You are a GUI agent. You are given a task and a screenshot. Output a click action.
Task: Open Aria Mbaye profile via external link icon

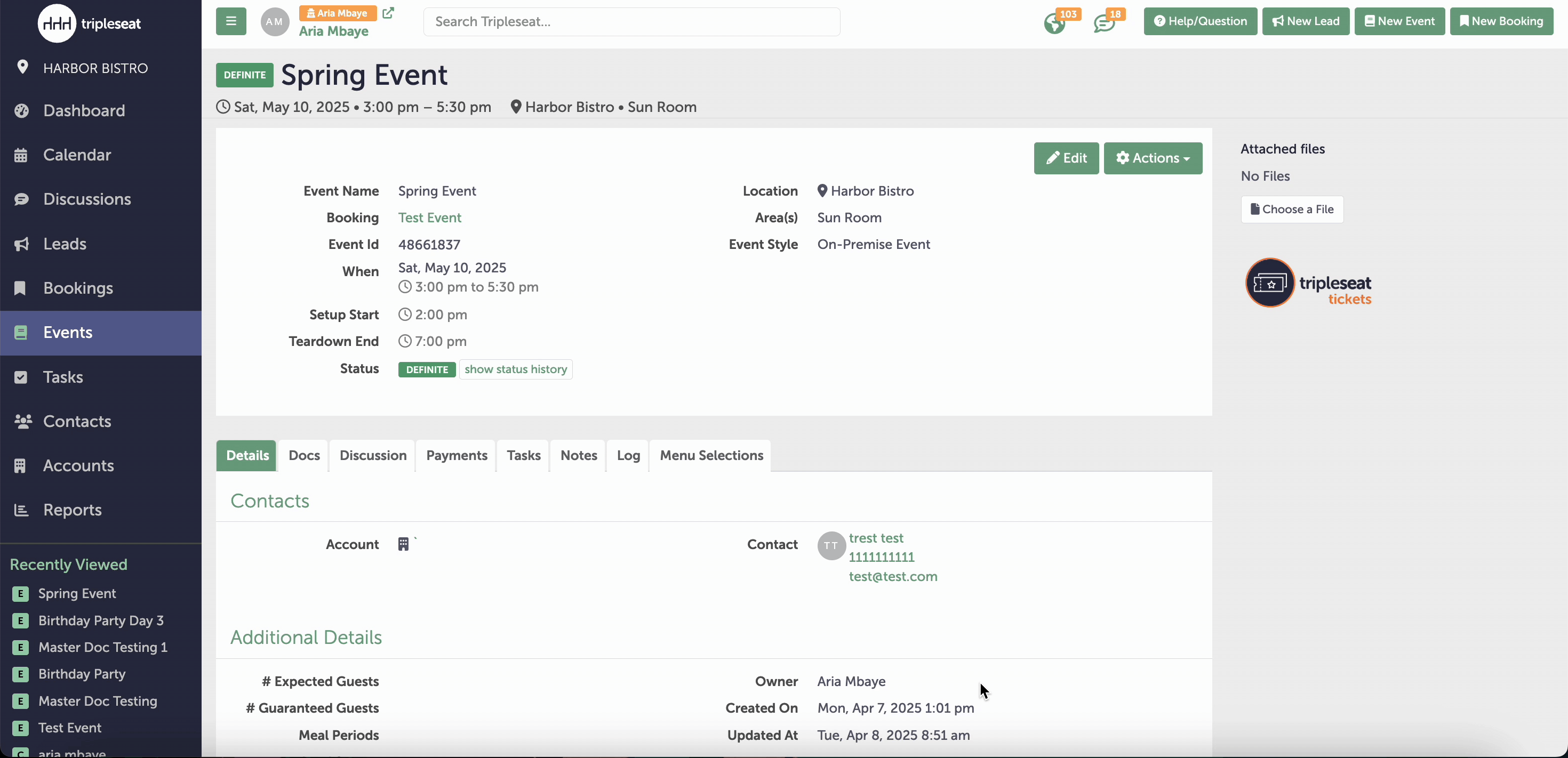(389, 12)
